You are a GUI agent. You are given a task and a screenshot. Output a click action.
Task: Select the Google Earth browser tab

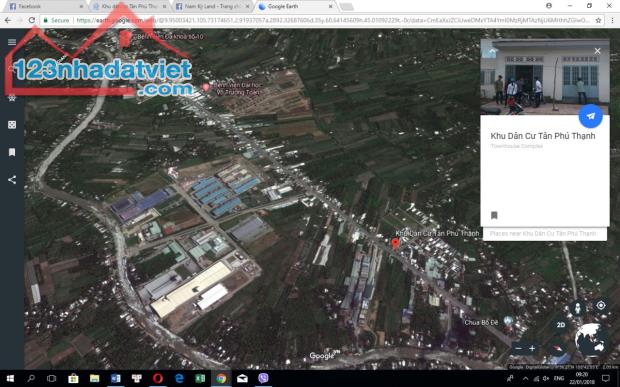295,6
